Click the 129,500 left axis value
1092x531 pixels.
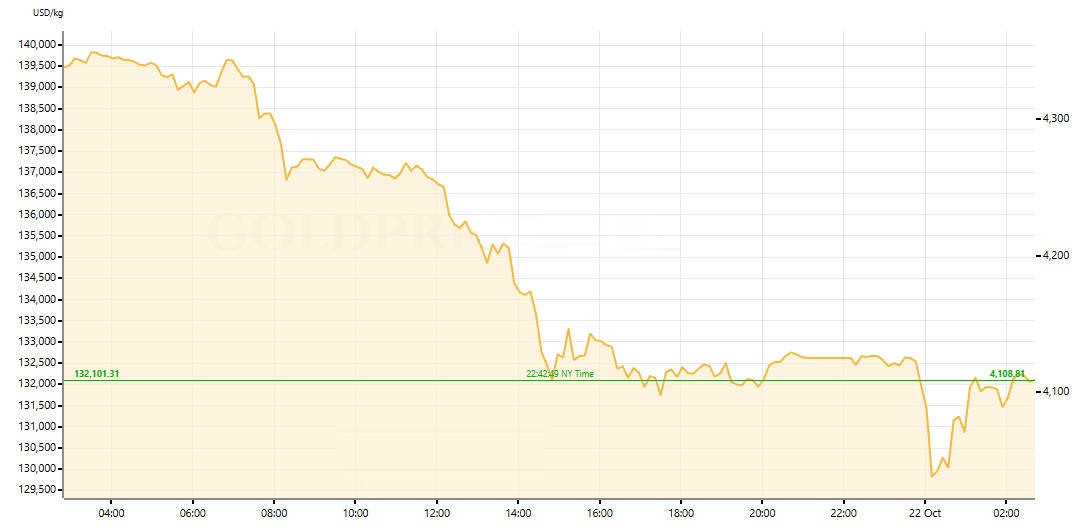point(37,490)
